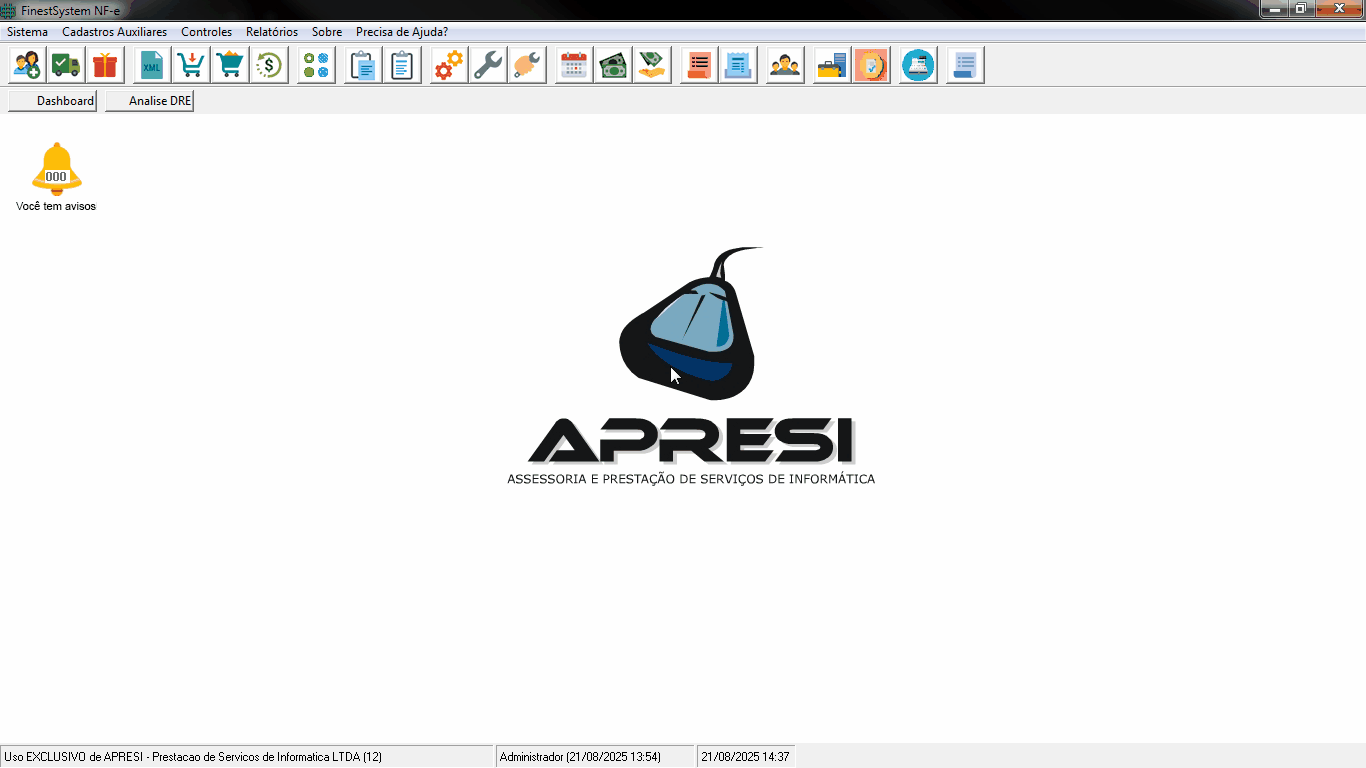Image resolution: width=1366 pixels, height=768 pixels.
Task: Click the orange double gears icon
Action: point(449,66)
